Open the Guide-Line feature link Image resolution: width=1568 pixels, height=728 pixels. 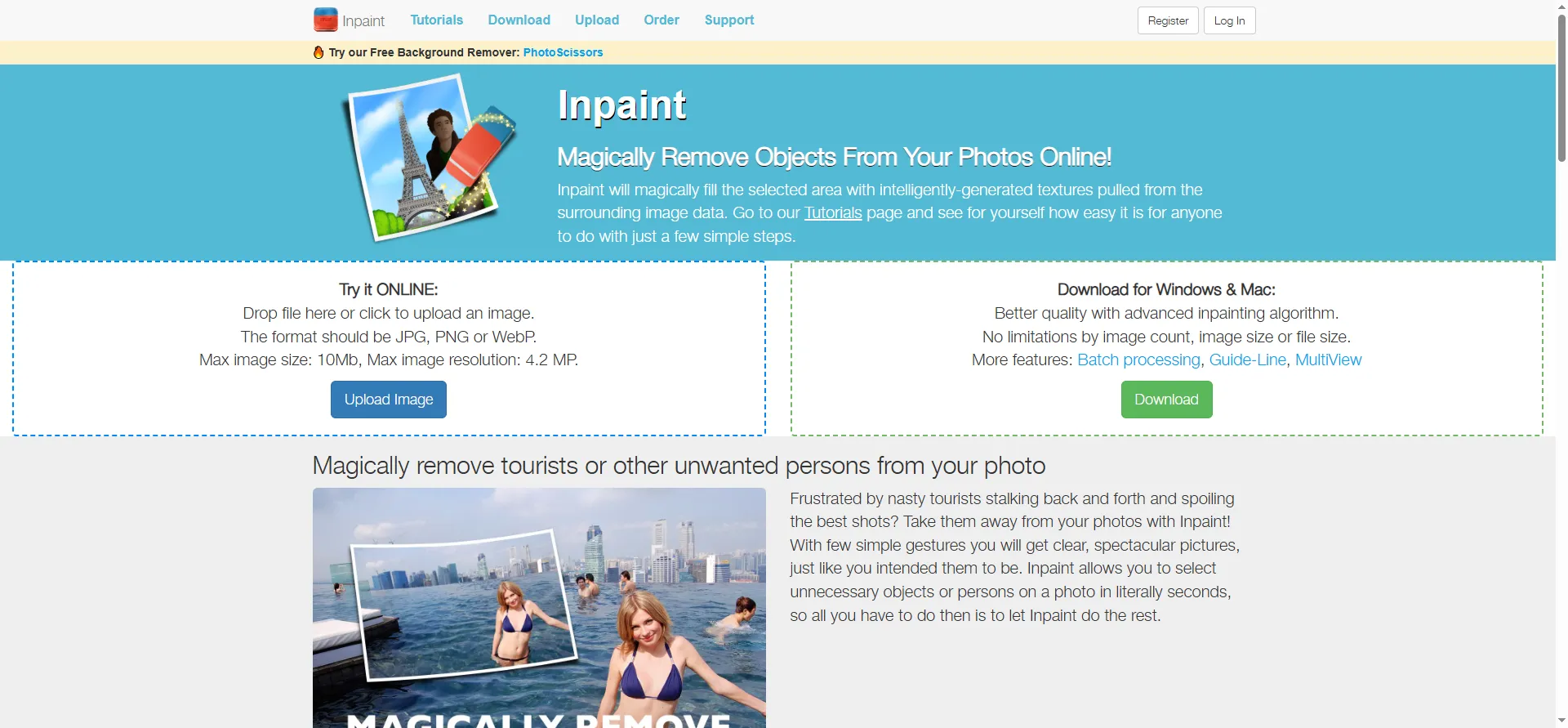(1247, 360)
